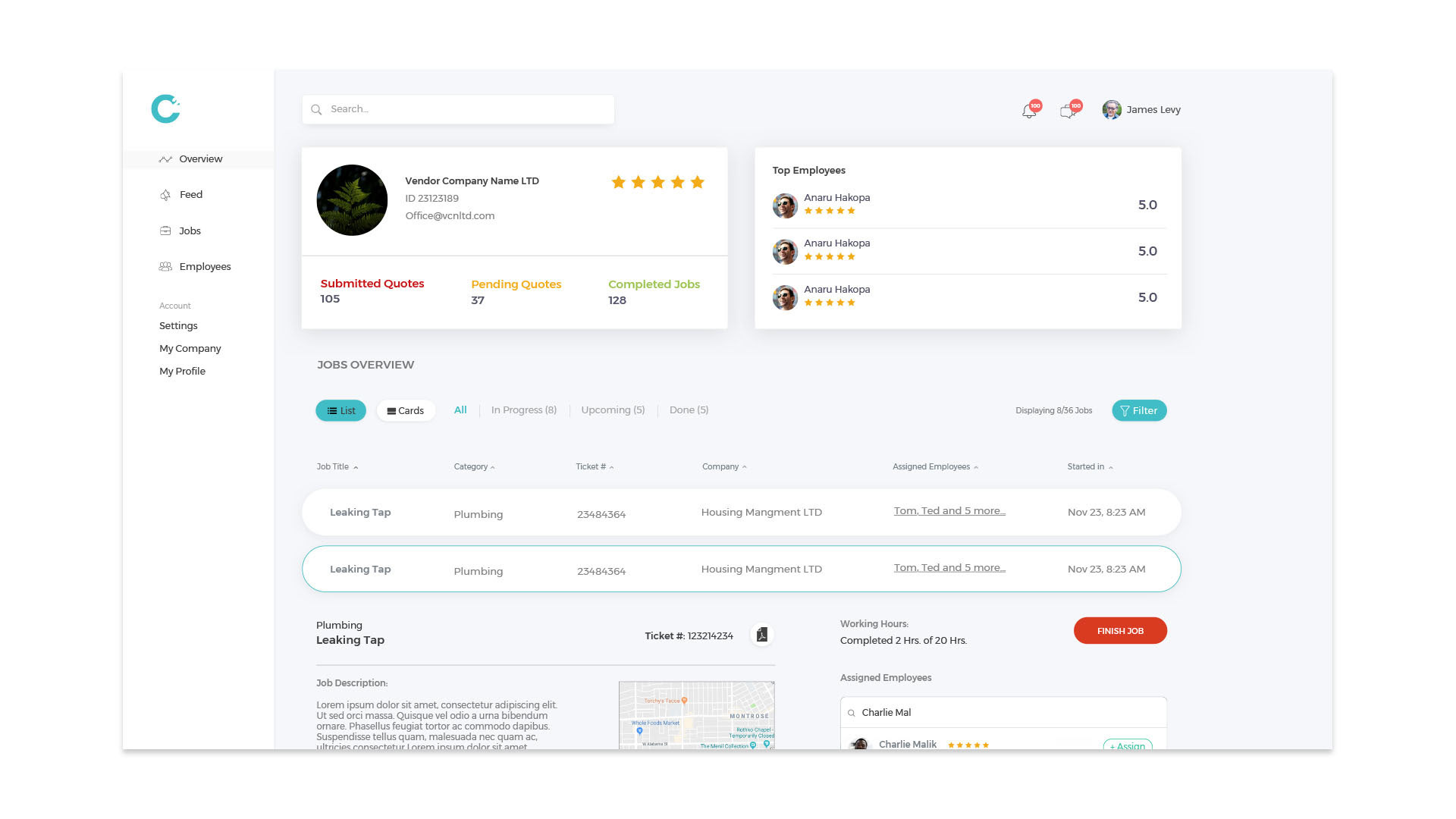Select In Progress (8) tab

[524, 410]
